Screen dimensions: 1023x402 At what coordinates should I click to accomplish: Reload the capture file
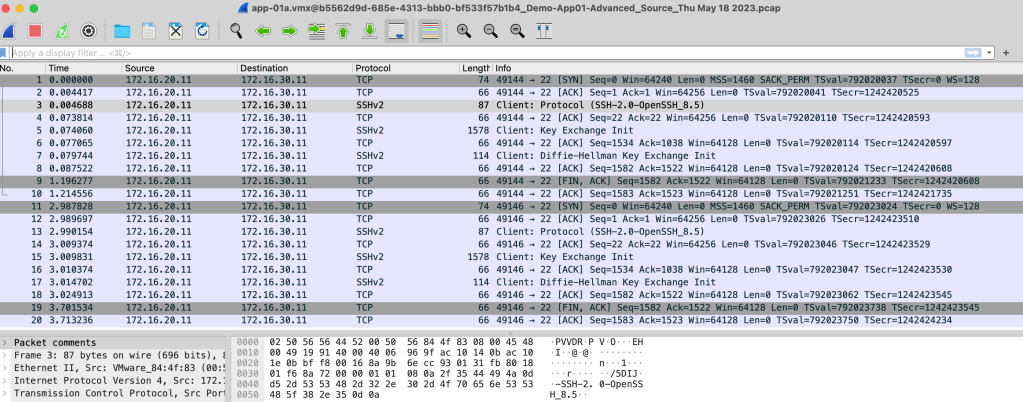tap(202, 31)
